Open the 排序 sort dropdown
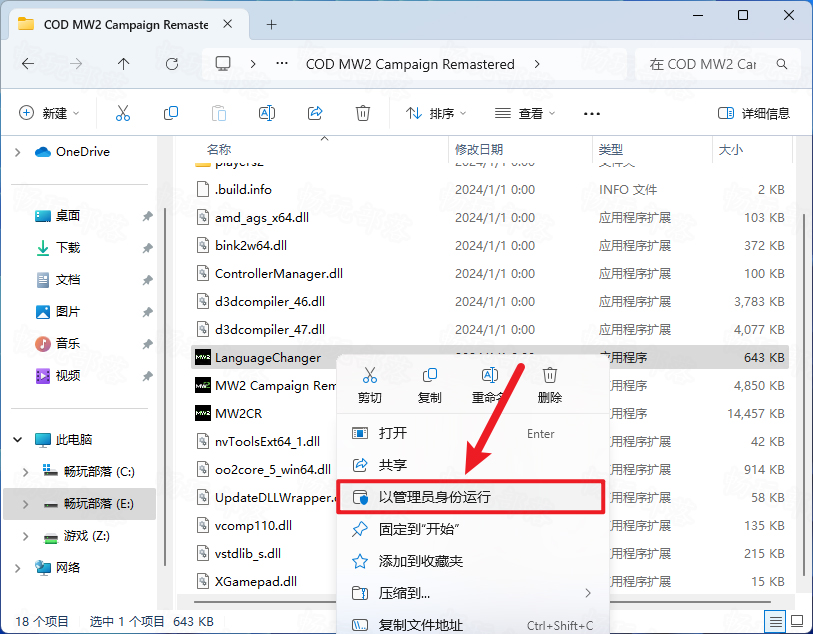The height and width of the screenshot is (634, 813). (436, 113)
